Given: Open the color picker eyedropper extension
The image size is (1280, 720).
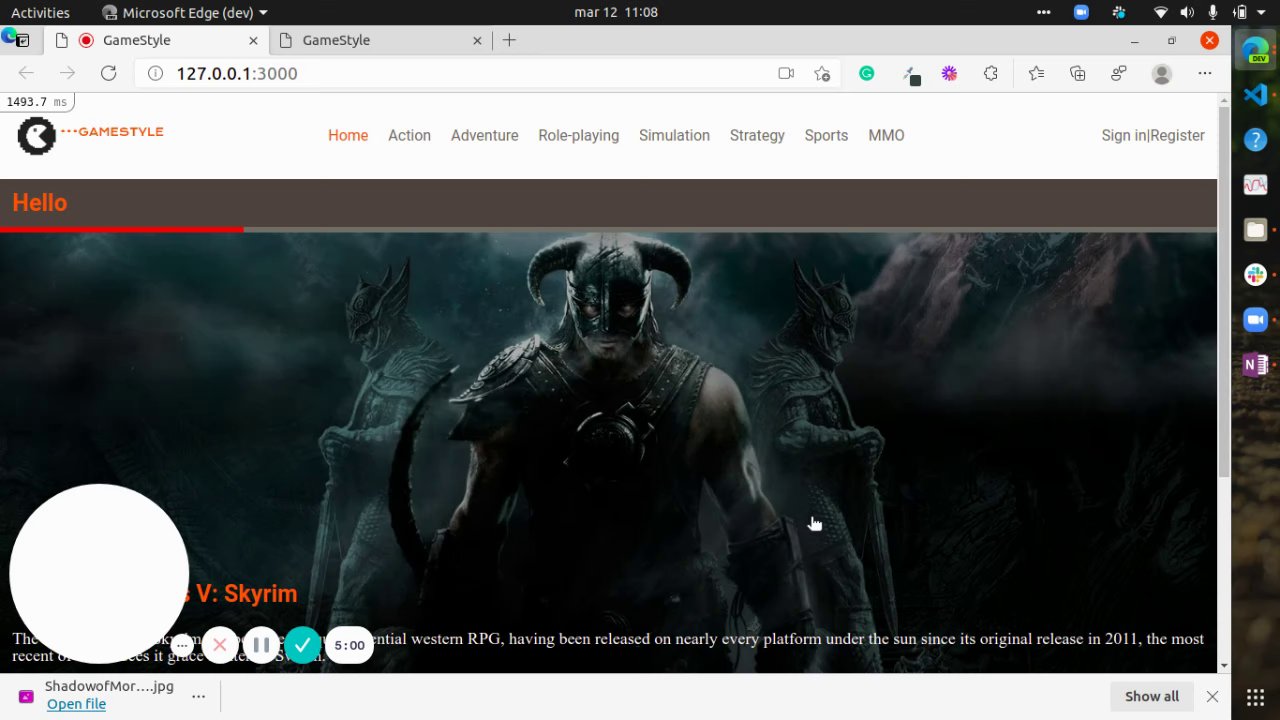Looking at the screenshot, I should pyautogui.click(x=911, y=74).
